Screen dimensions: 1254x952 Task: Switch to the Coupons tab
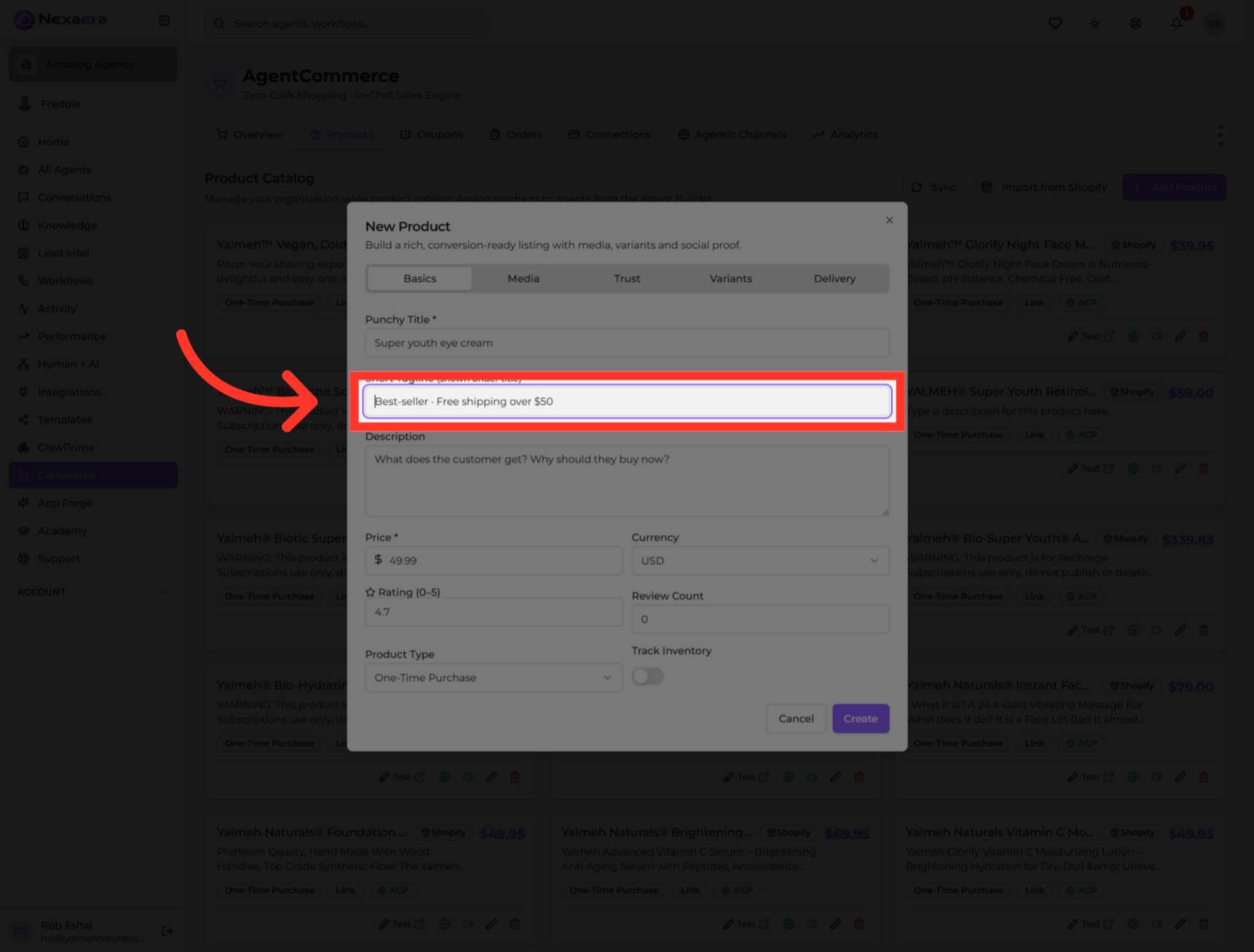click(x=431, y=134)
